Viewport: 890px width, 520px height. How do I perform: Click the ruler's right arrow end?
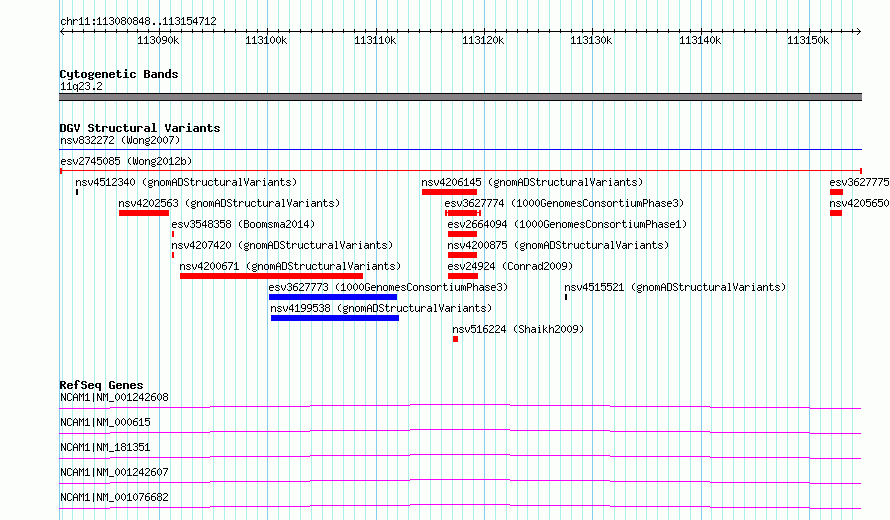pos(859,31)
